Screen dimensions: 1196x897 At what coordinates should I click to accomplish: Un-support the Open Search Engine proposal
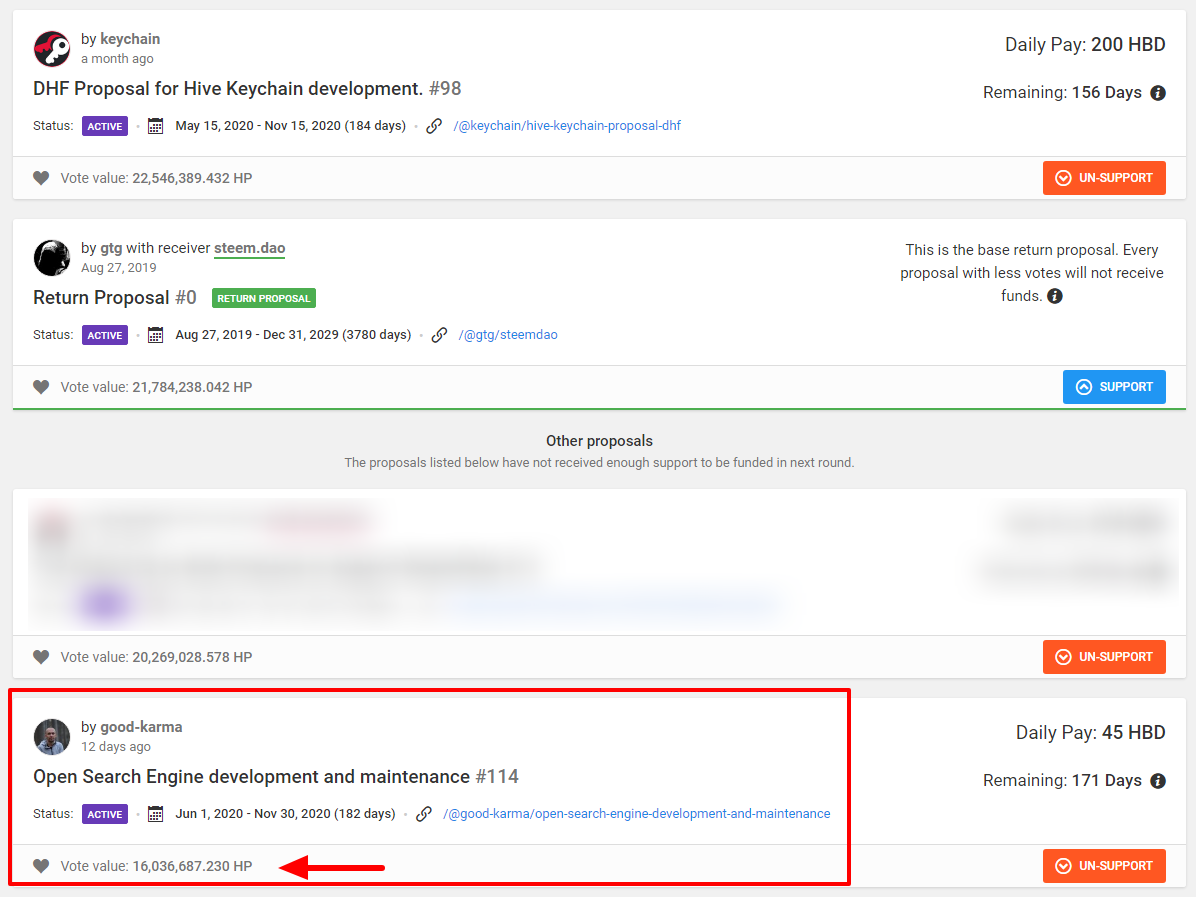[x=1104, y=866]
